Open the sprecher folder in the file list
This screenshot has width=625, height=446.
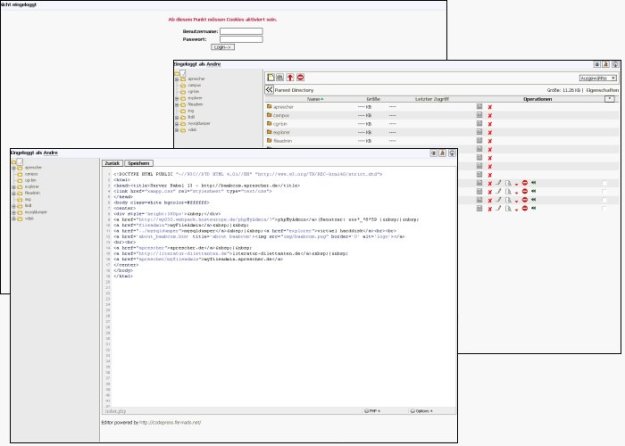coord(283,107)
